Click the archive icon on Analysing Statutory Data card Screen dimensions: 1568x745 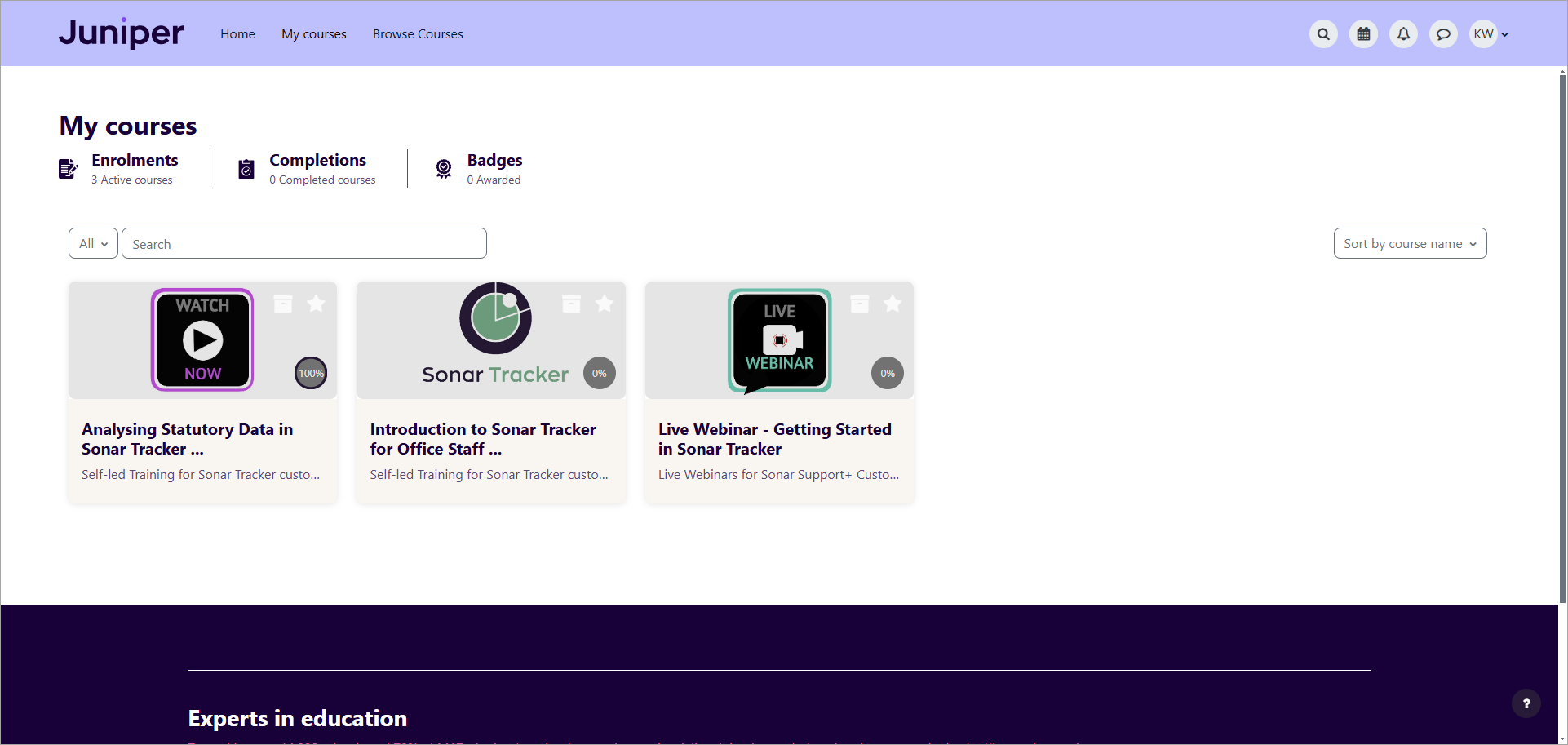click(x=283, y=304)
